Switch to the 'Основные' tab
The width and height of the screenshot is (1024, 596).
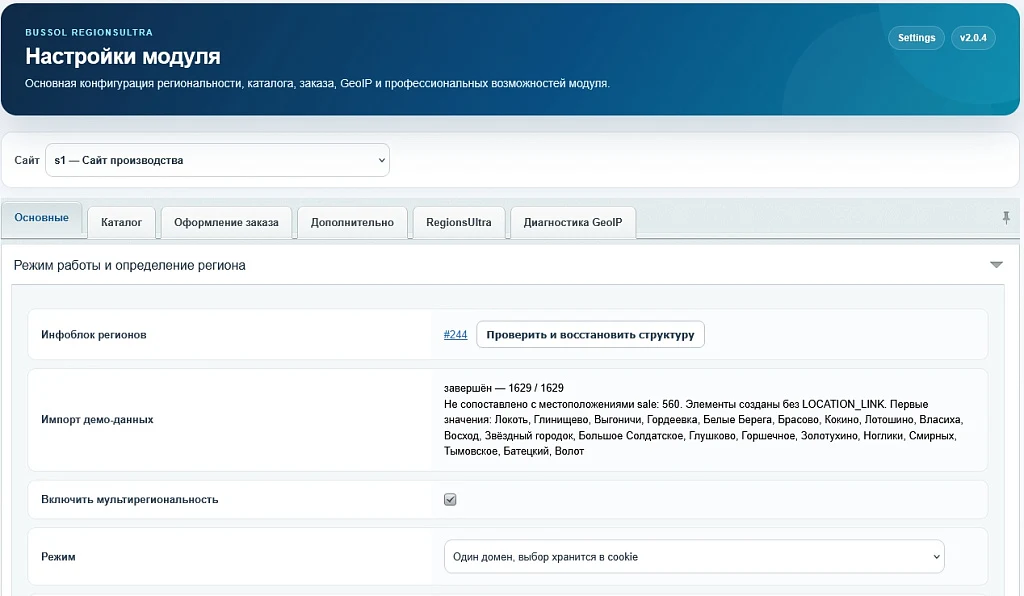coord(42,218)
